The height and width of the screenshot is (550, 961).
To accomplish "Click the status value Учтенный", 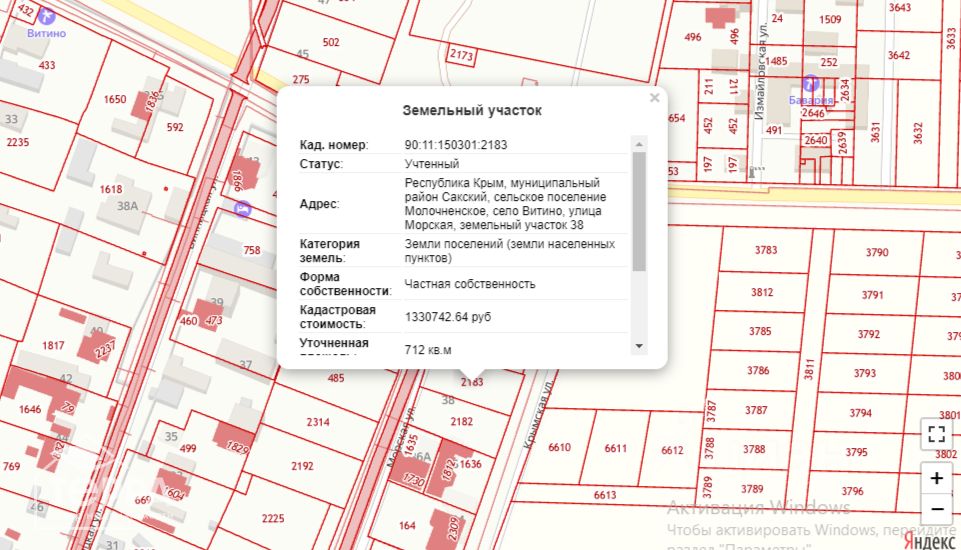I will pos(431,164).
